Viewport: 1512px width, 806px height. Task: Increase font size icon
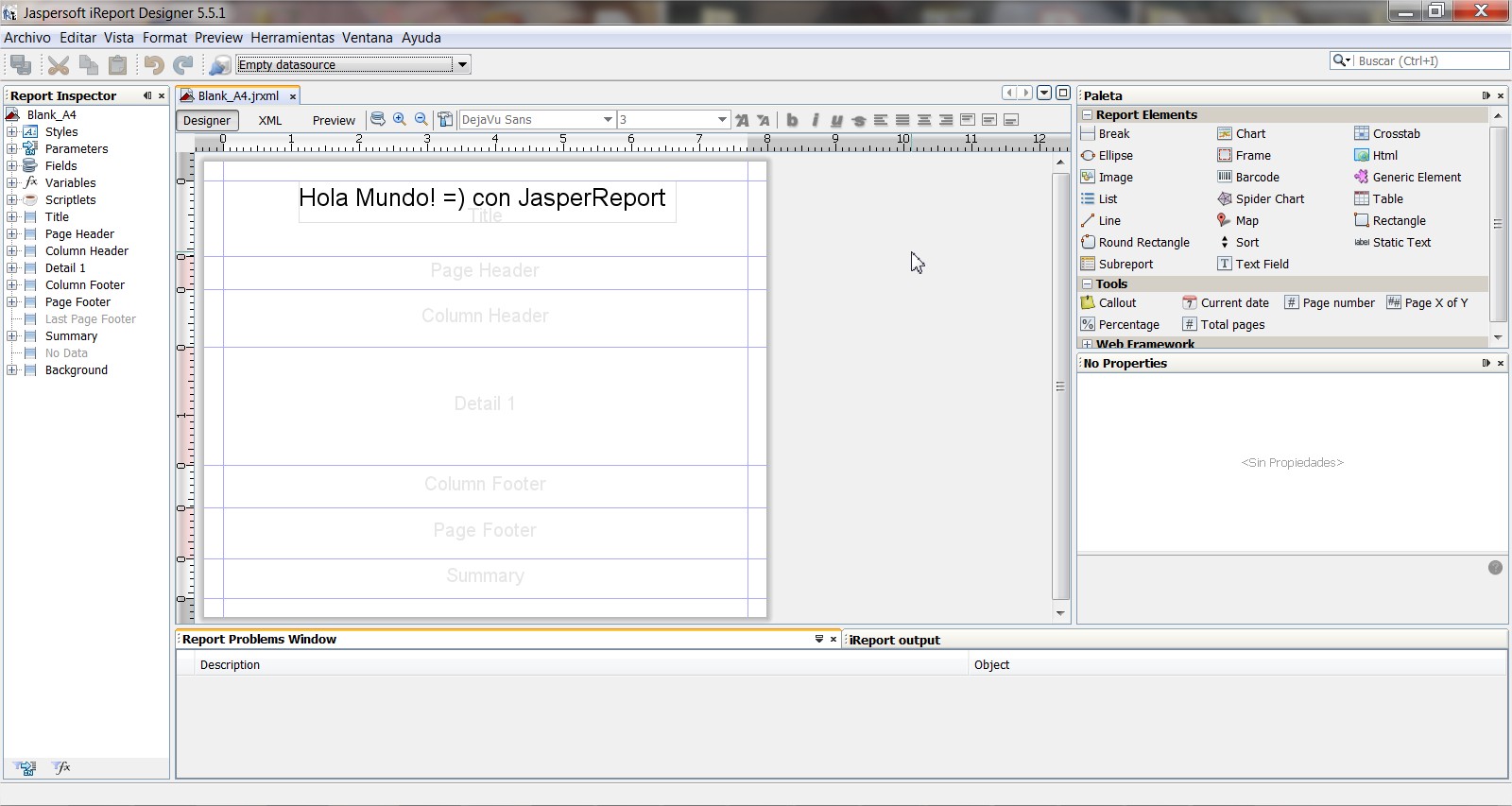[x=742, y=120]
